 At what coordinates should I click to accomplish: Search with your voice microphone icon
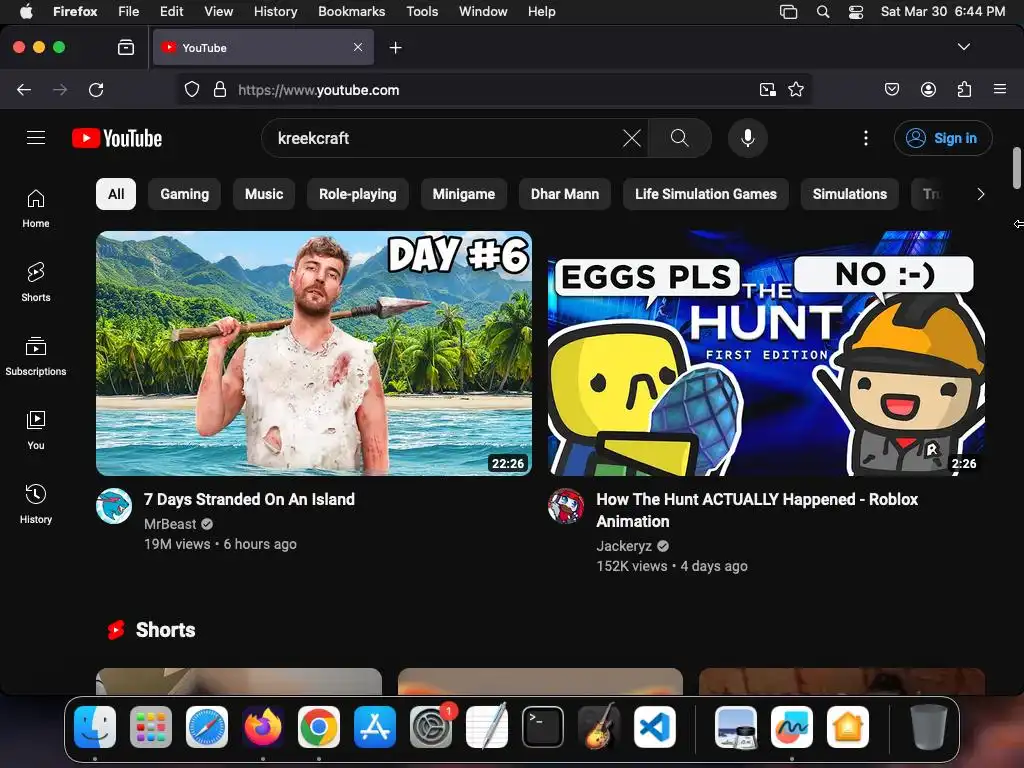pyautogui.click(x=748, y=138)
